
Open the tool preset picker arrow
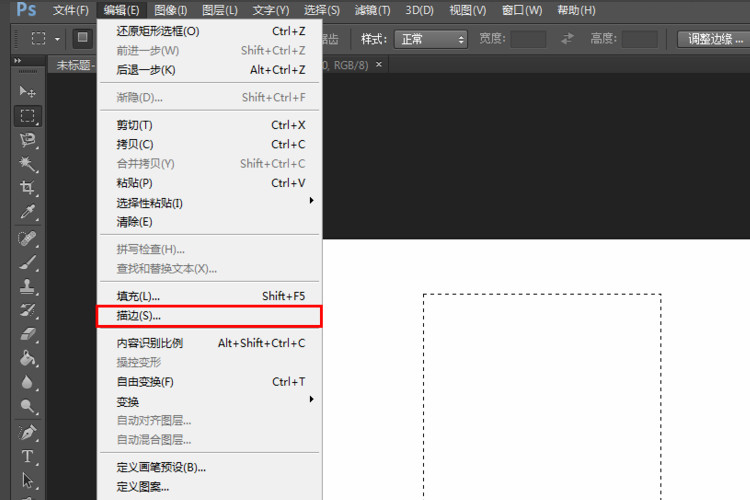coord(57,39)
